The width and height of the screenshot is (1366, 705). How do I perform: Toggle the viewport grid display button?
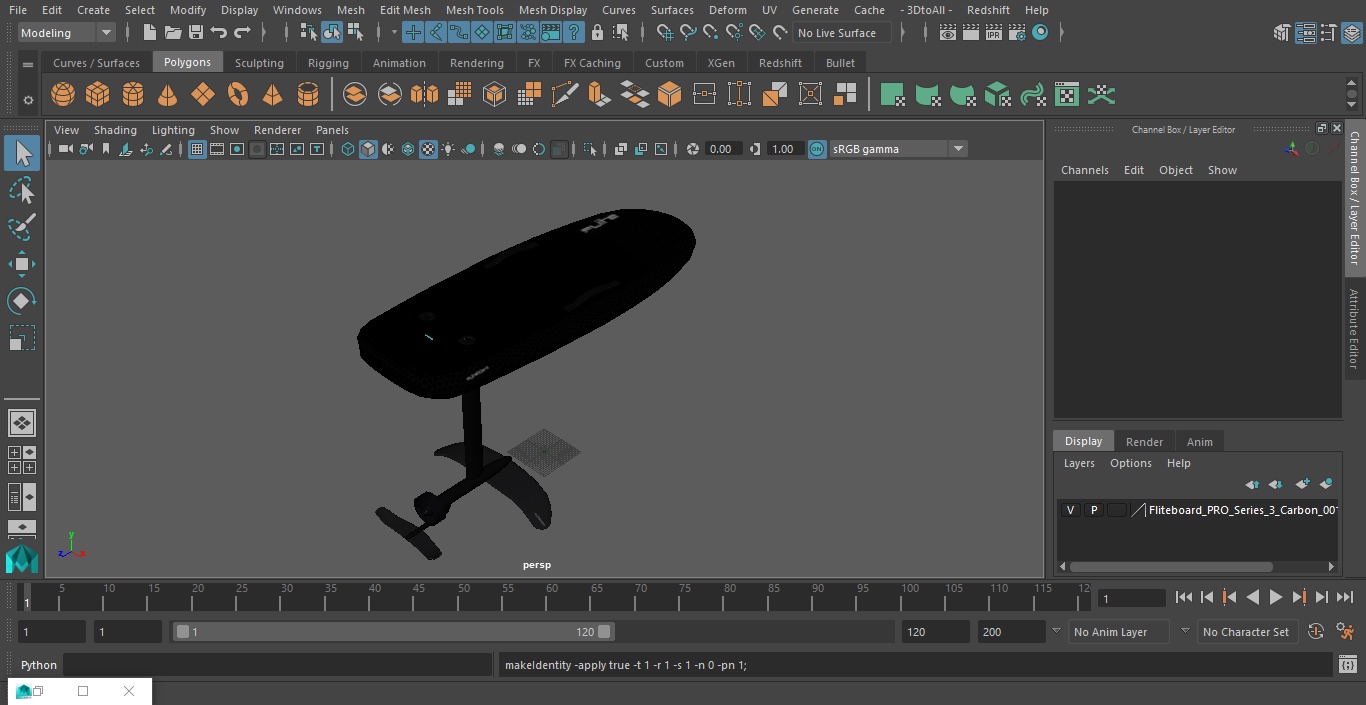point(197,149)
